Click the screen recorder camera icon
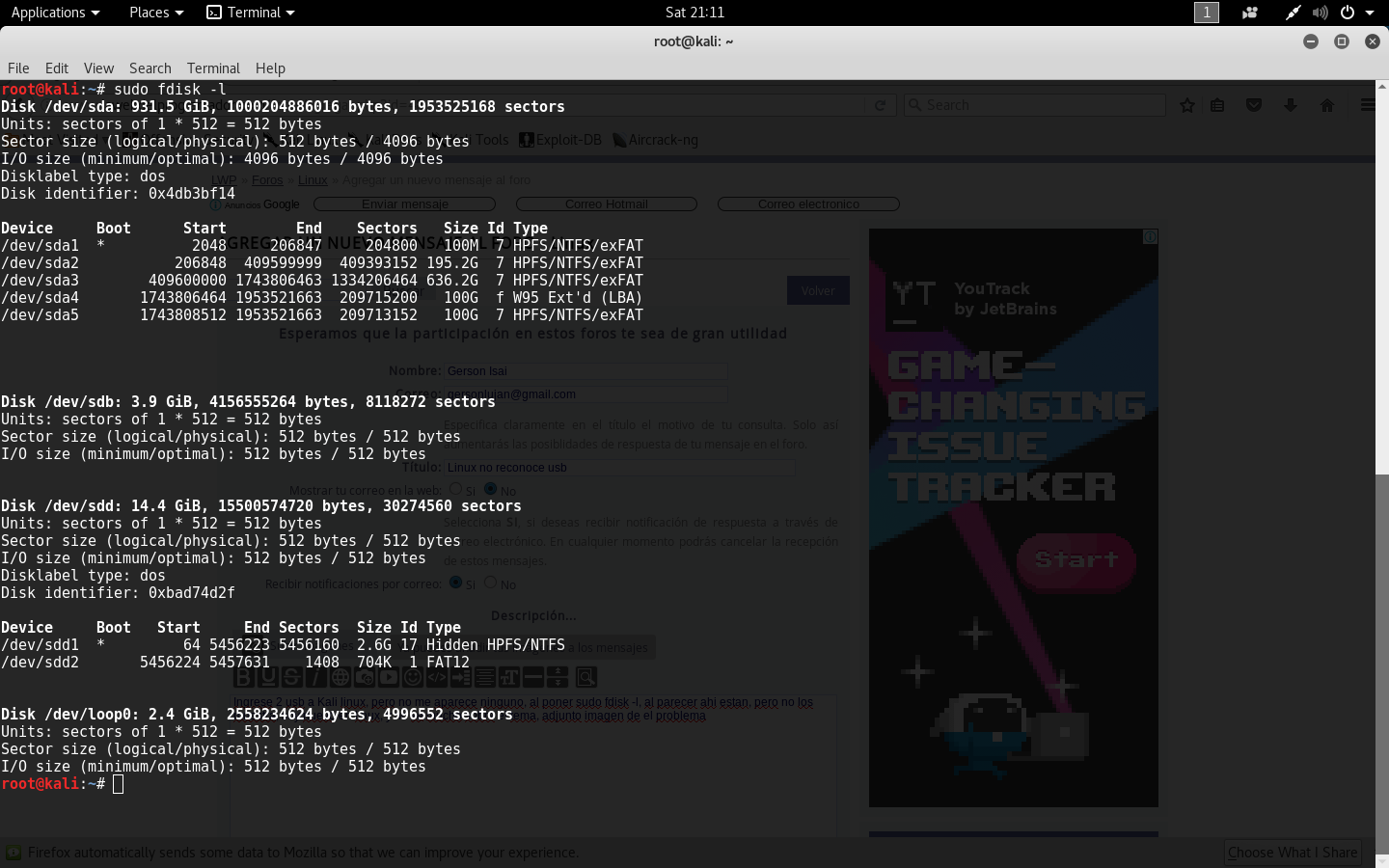The height and width of the screenshot is (868, 1389). [1250, 13]
